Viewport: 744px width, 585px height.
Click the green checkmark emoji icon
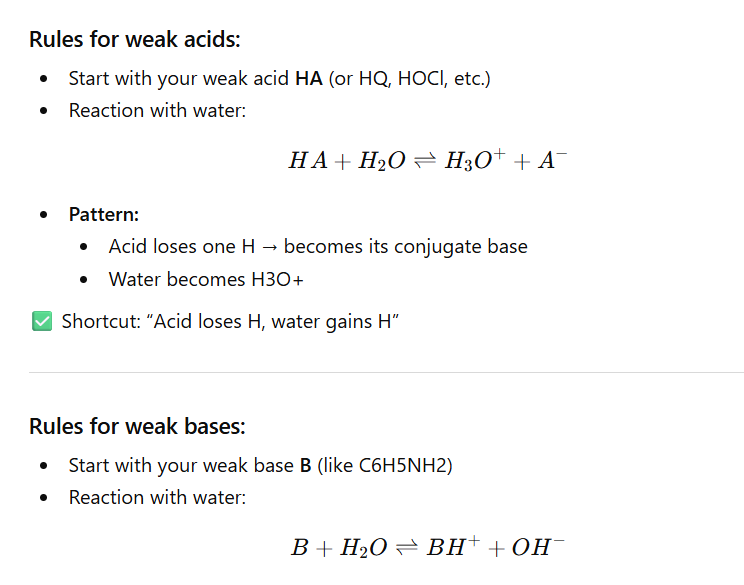tap(41, 322)
